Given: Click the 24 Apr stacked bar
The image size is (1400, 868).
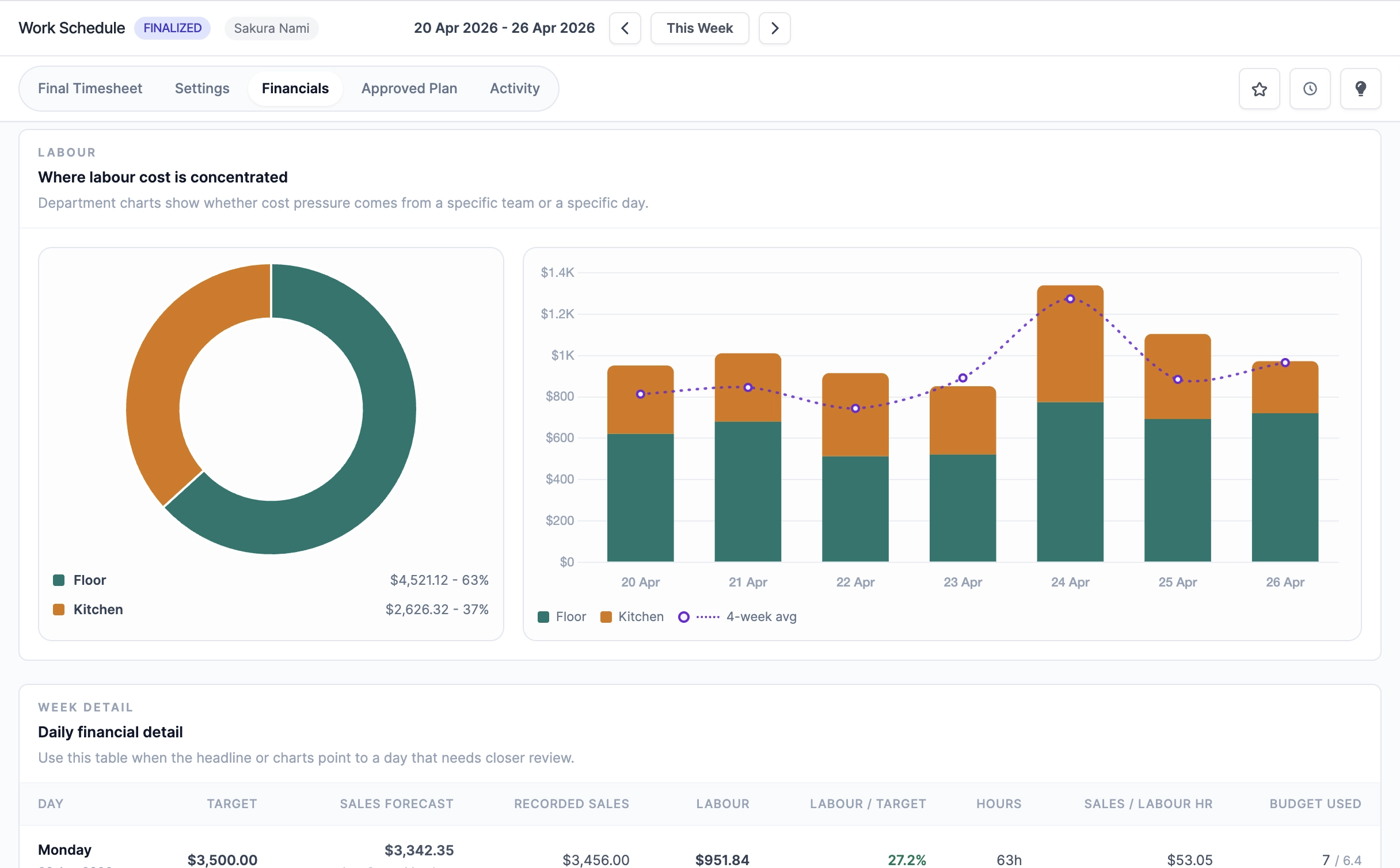Looking at the screenshot, I should pyautogui.click(x=1070, y=424).
